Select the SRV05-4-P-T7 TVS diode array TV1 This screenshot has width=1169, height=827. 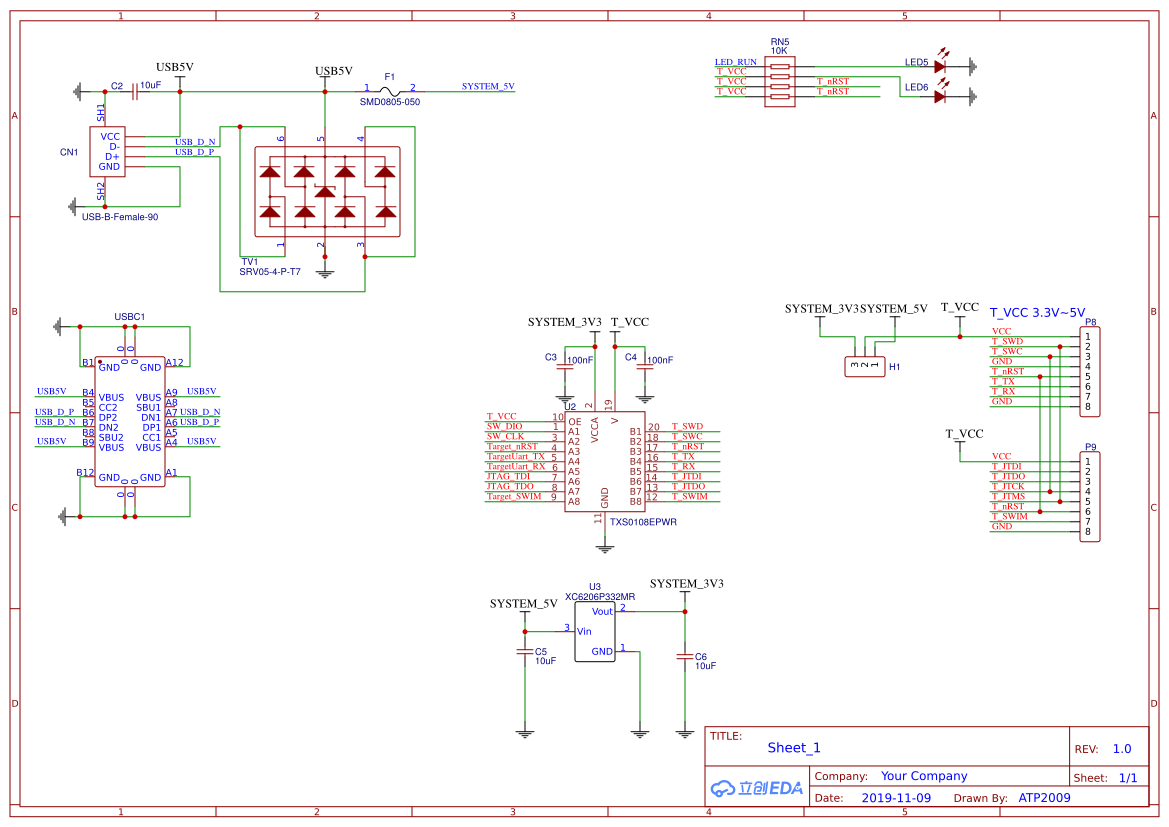326,190
